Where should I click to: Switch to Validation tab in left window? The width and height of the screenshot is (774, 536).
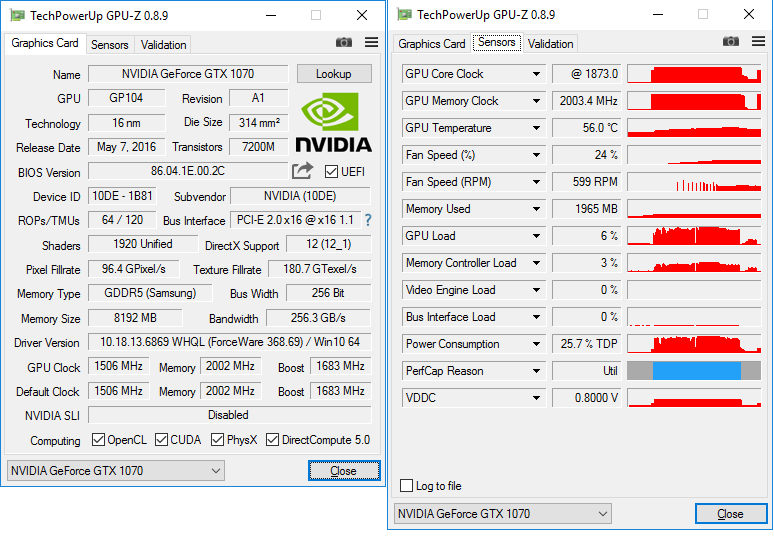163,45
